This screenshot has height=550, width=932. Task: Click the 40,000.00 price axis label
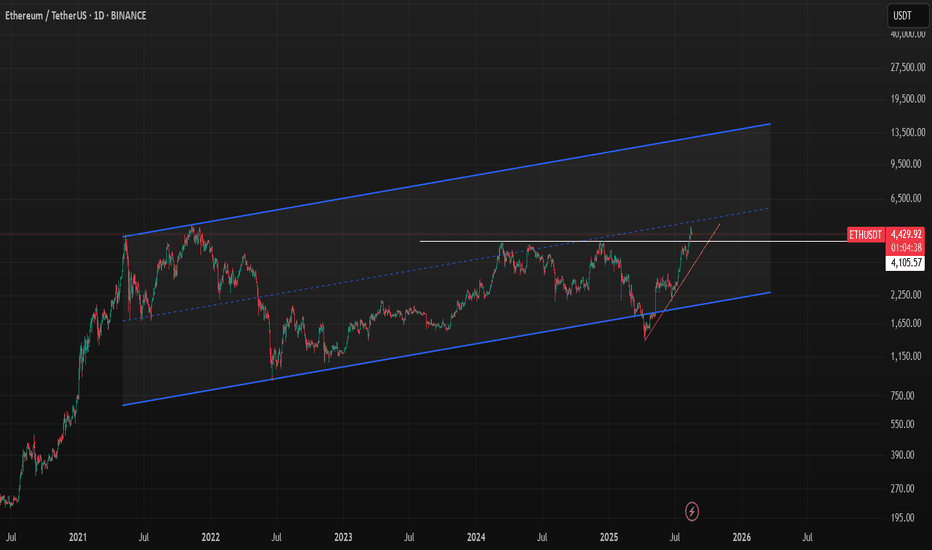[908, 34]
